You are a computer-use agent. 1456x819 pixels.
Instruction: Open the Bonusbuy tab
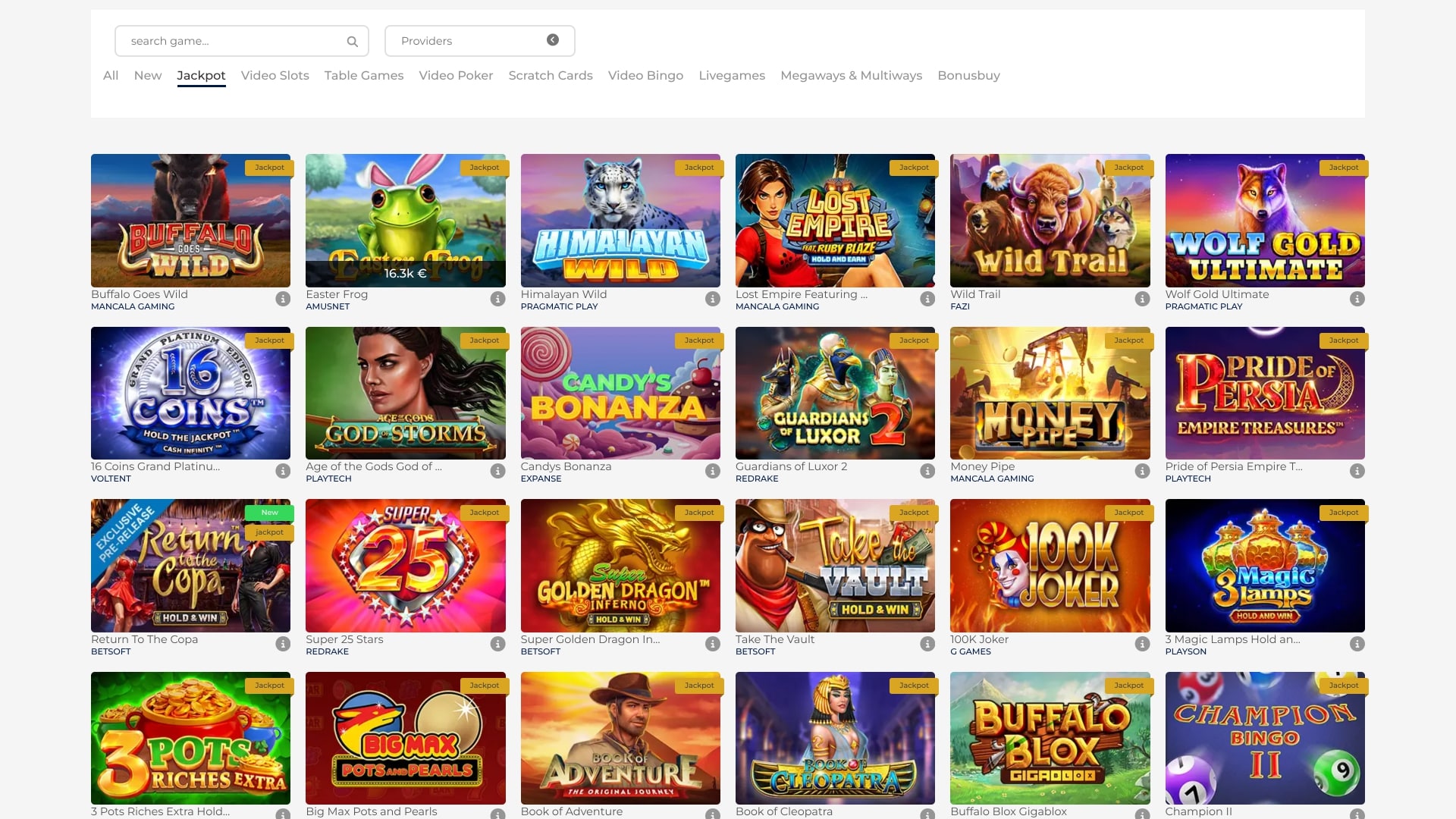tap(968, 75)
